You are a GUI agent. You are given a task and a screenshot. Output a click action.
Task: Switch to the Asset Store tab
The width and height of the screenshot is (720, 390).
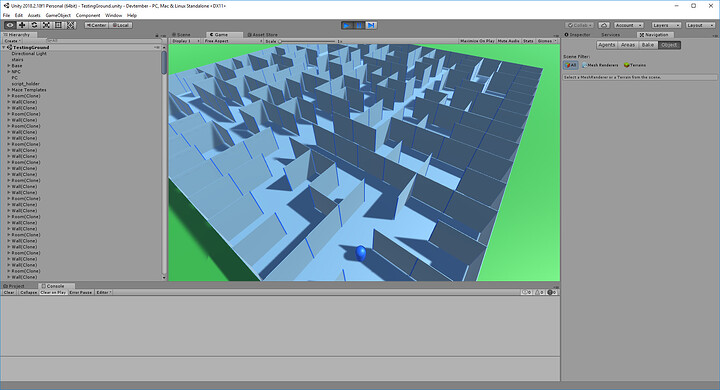pyautogui.click(x=263, y=35)
